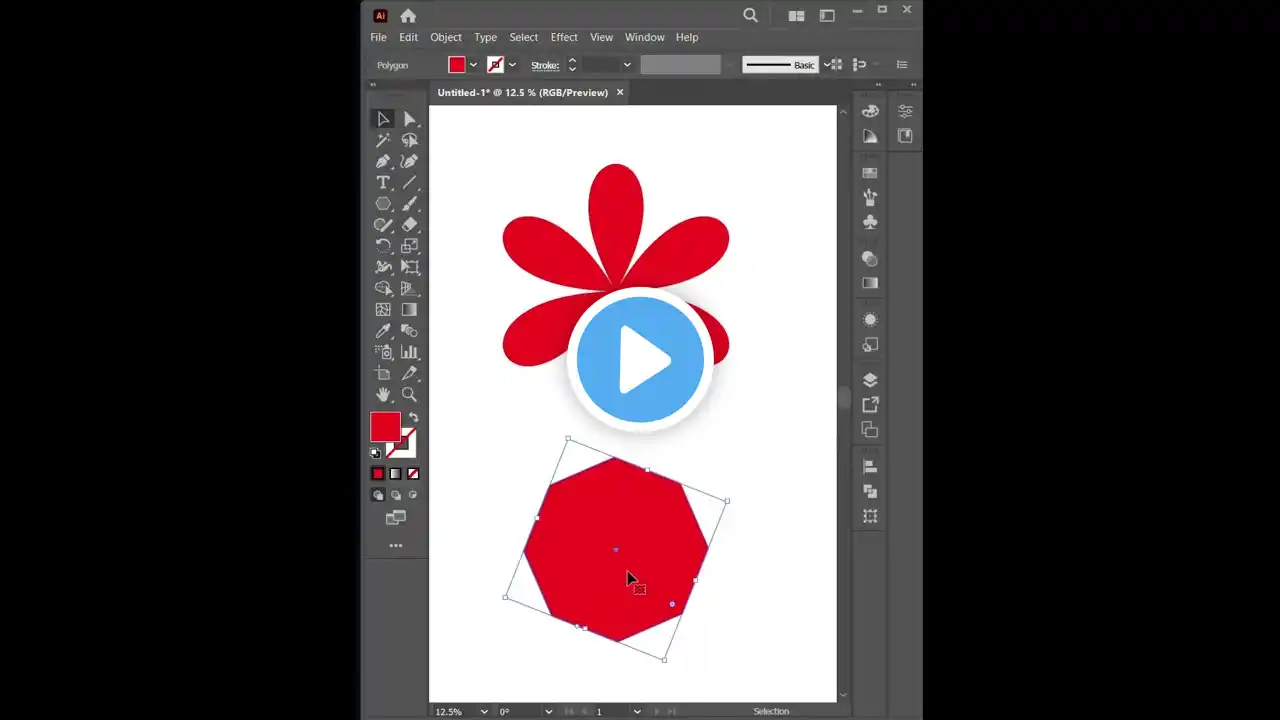Pick the Width tool
1280x720 pixels.
tap(383, 267)
